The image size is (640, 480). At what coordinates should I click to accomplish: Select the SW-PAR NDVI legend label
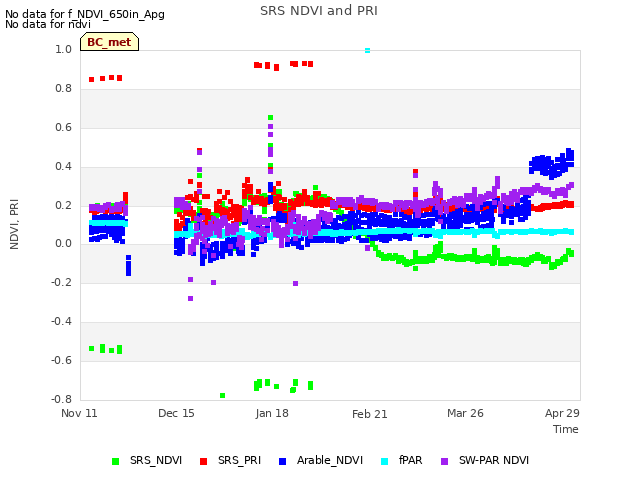point(494,460)
